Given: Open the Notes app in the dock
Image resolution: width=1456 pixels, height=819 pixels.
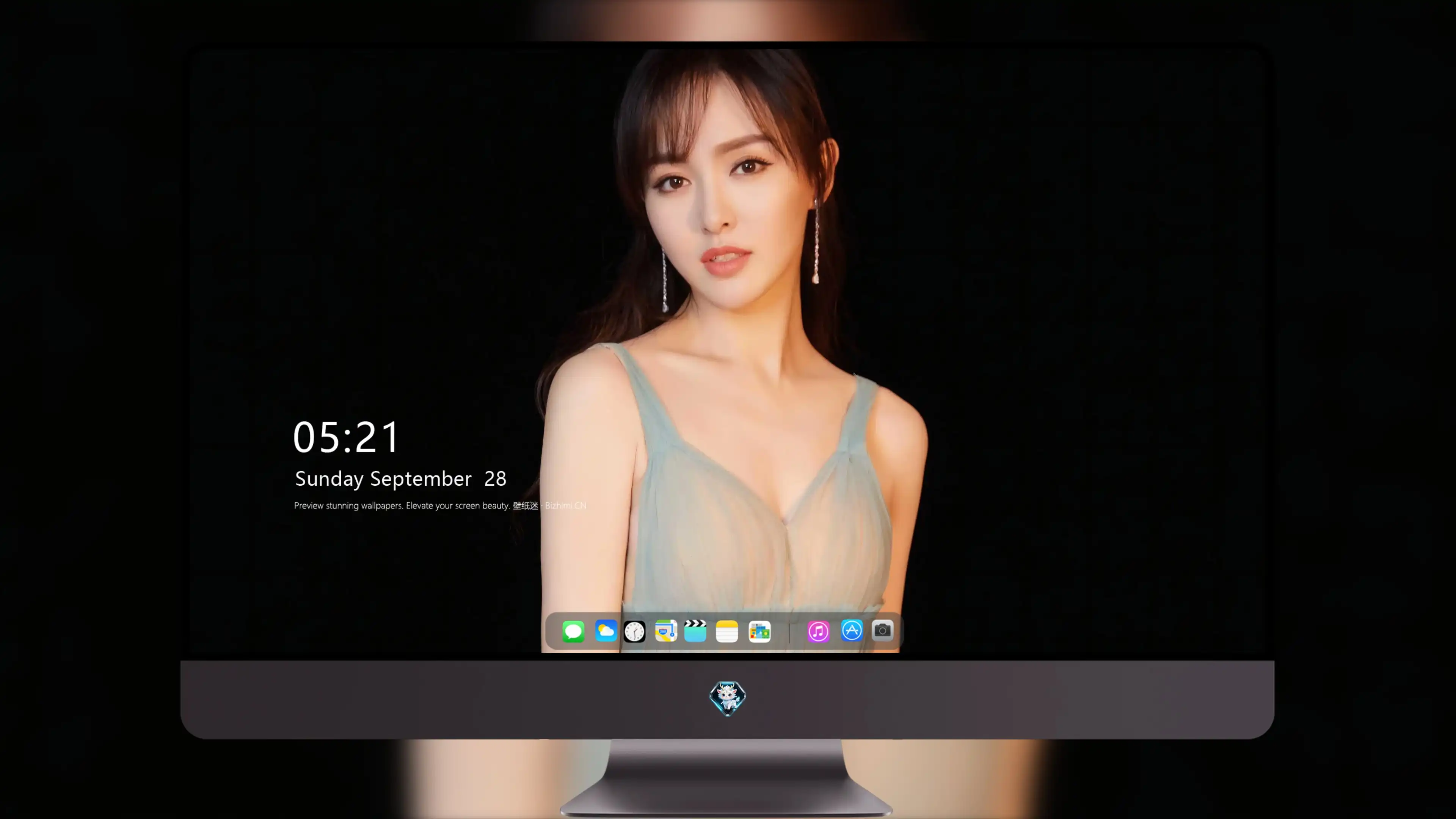Looking at the screenshot, I should [x=727, y=631].
